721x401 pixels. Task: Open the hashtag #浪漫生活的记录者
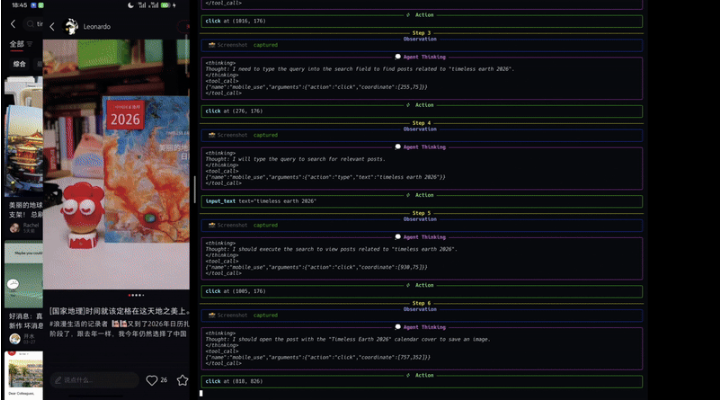[79, 324]
